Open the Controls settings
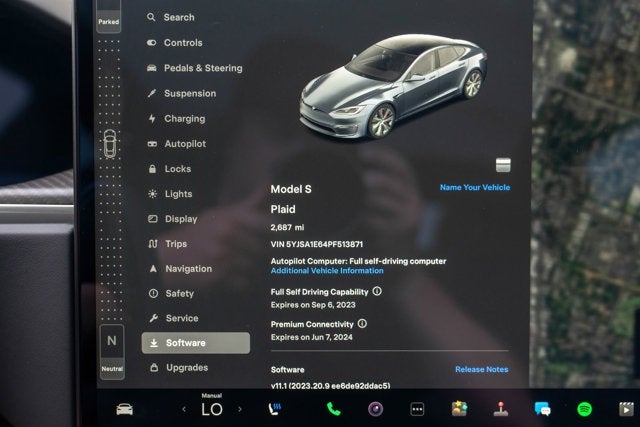640x427 pixels. (175, 42)
